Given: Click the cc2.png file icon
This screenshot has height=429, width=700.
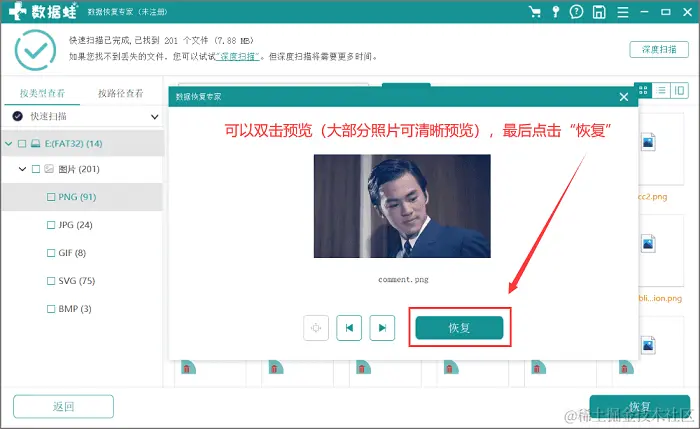Looking at the screenshot, I should (648, 142).
